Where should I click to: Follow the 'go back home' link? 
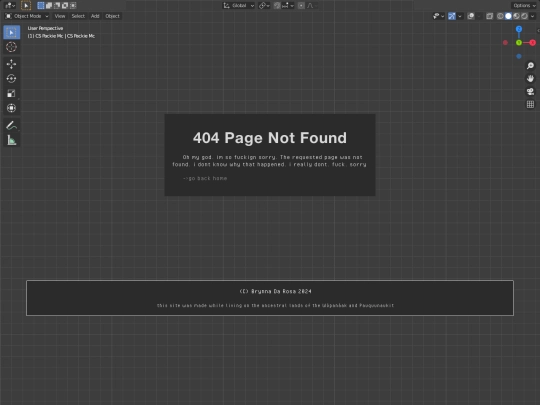205,178
